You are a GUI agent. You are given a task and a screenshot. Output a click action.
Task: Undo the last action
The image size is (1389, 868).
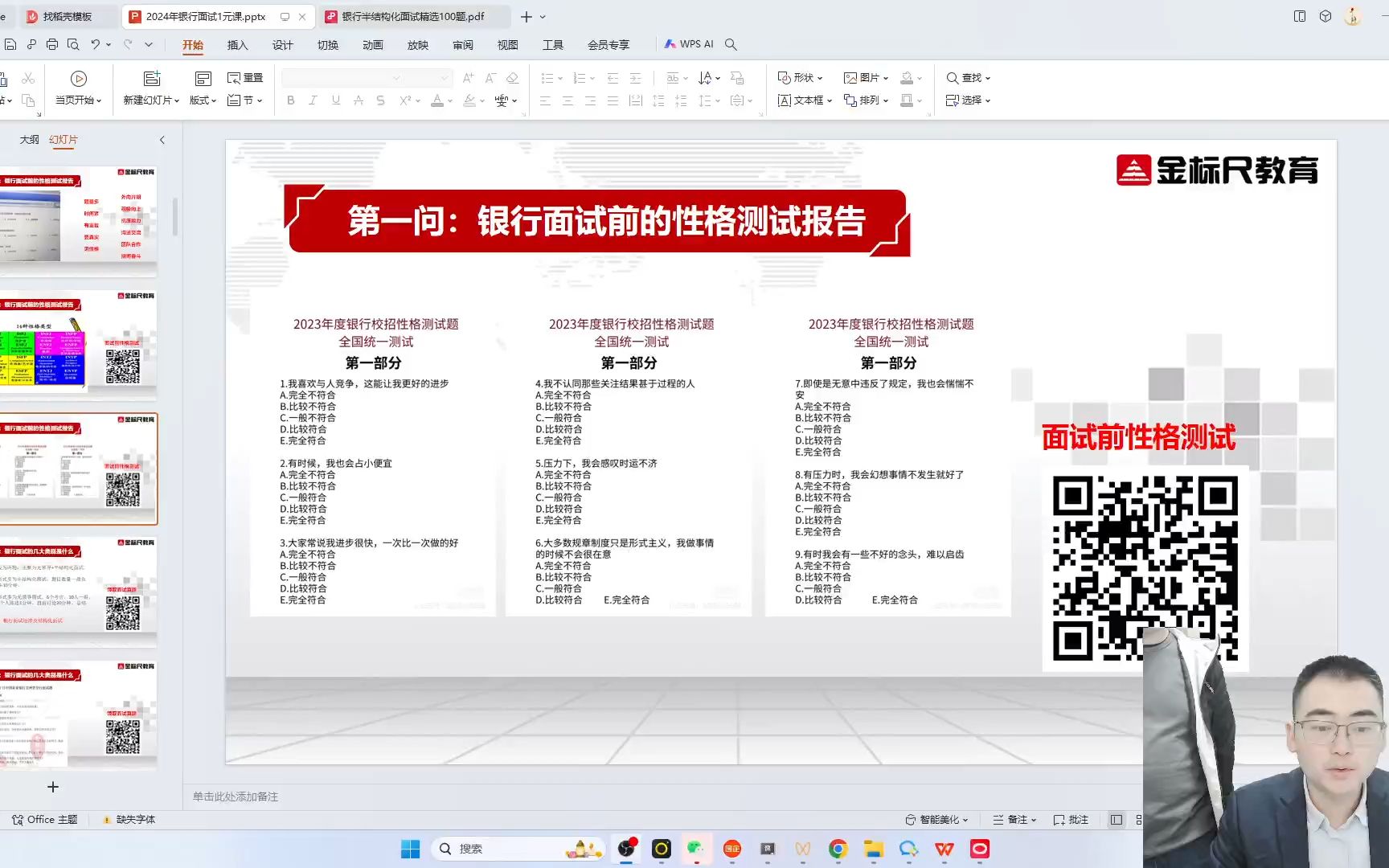96,45
